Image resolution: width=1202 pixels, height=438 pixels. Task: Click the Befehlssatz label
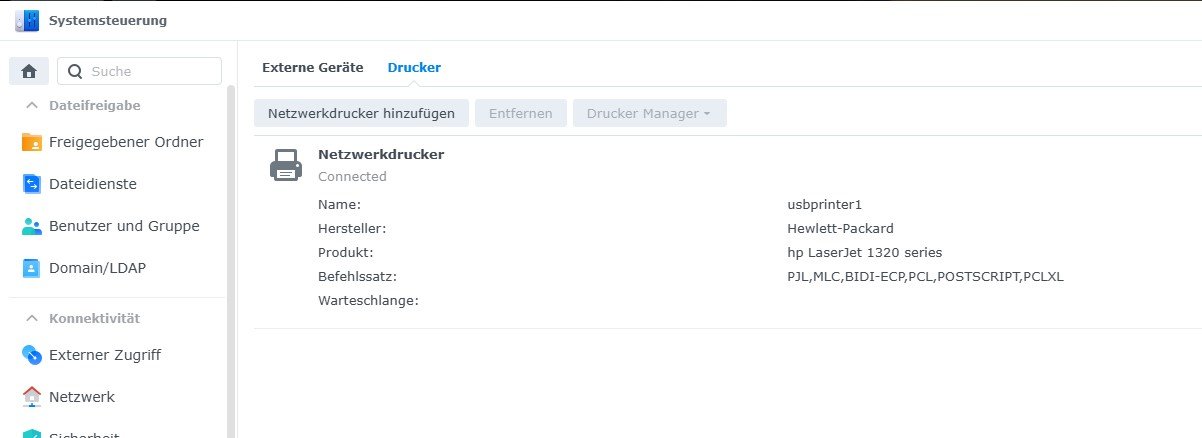(x=358, y=277)
